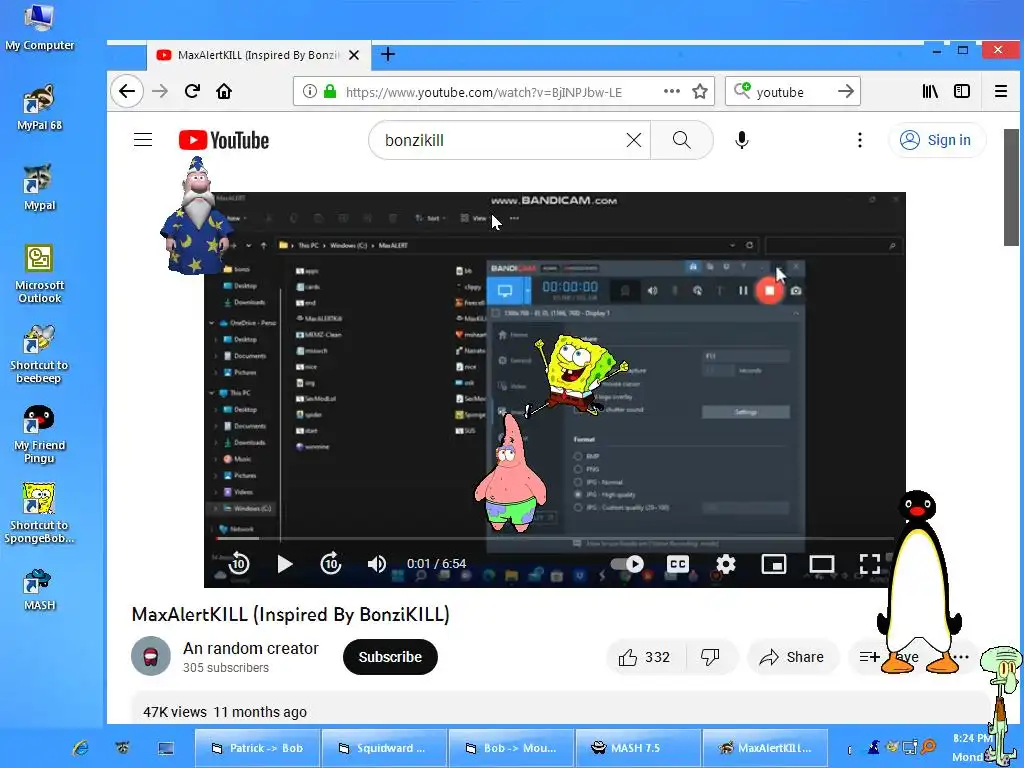Go back in browser history
1024x768 pixels.
[127, 91]
